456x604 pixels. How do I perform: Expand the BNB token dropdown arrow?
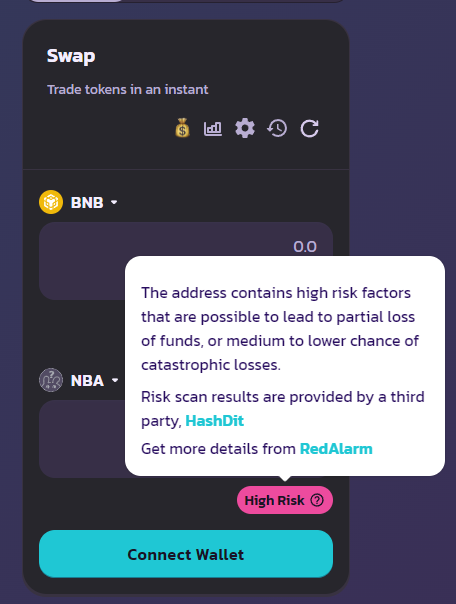114,202
